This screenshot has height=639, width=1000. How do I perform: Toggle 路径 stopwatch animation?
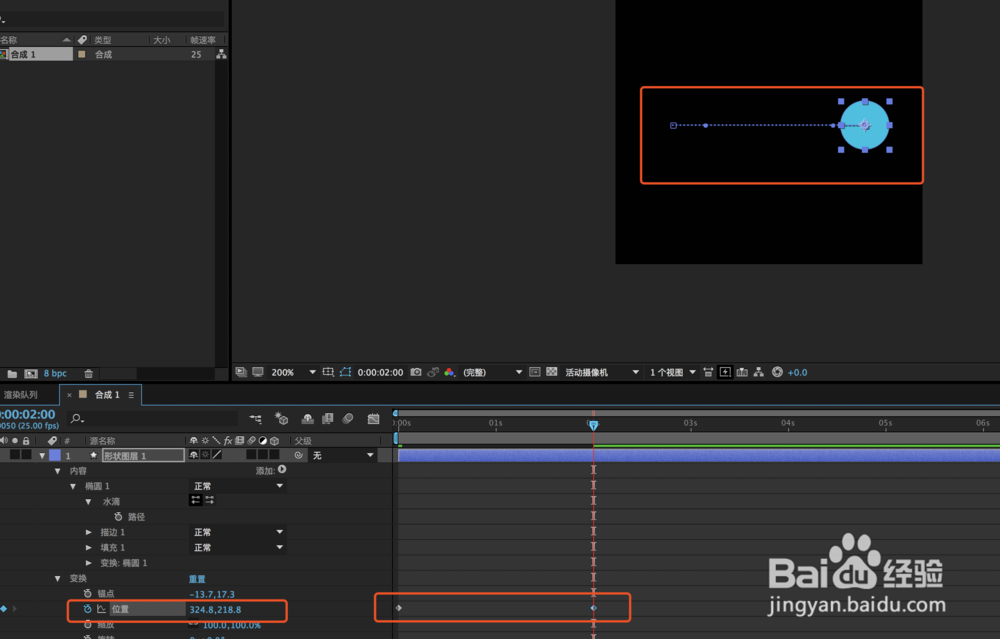pyautogui.click(x=118, y=517)
